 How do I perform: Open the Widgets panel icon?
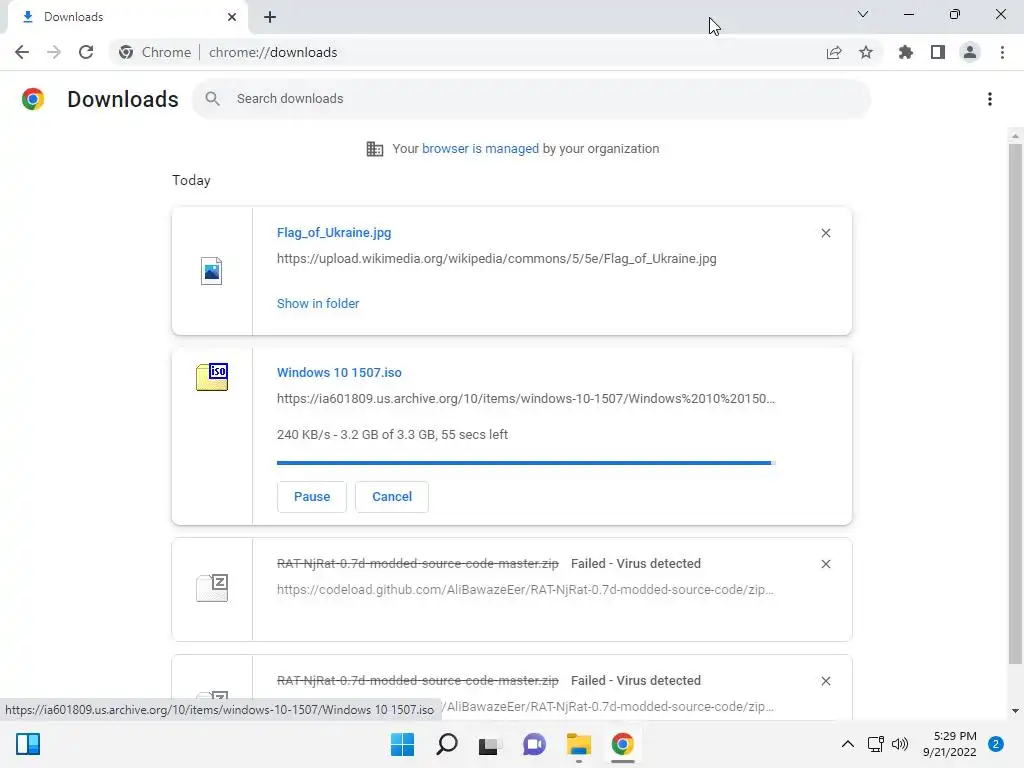[x=28, y=744]
